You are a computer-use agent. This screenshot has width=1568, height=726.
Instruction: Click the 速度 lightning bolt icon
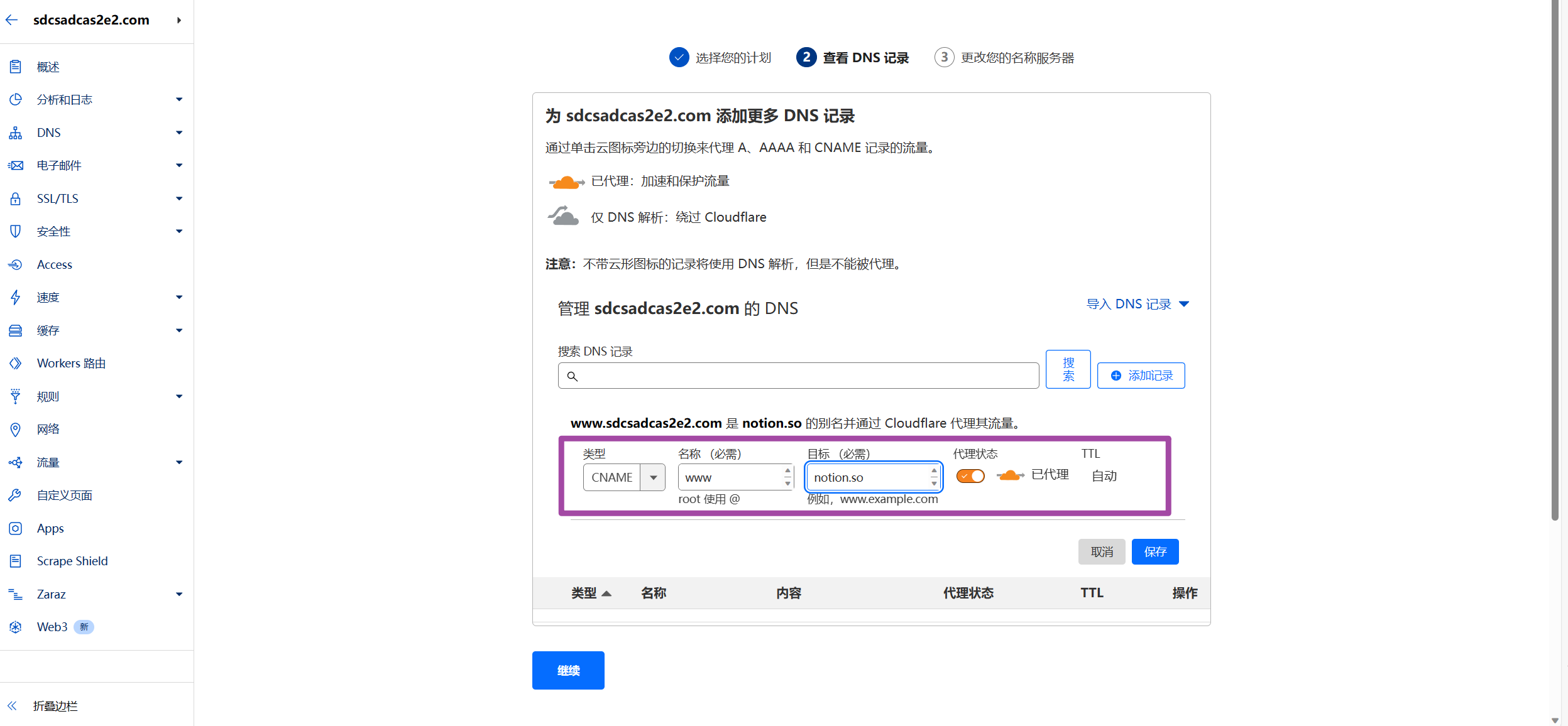(16, 297)
